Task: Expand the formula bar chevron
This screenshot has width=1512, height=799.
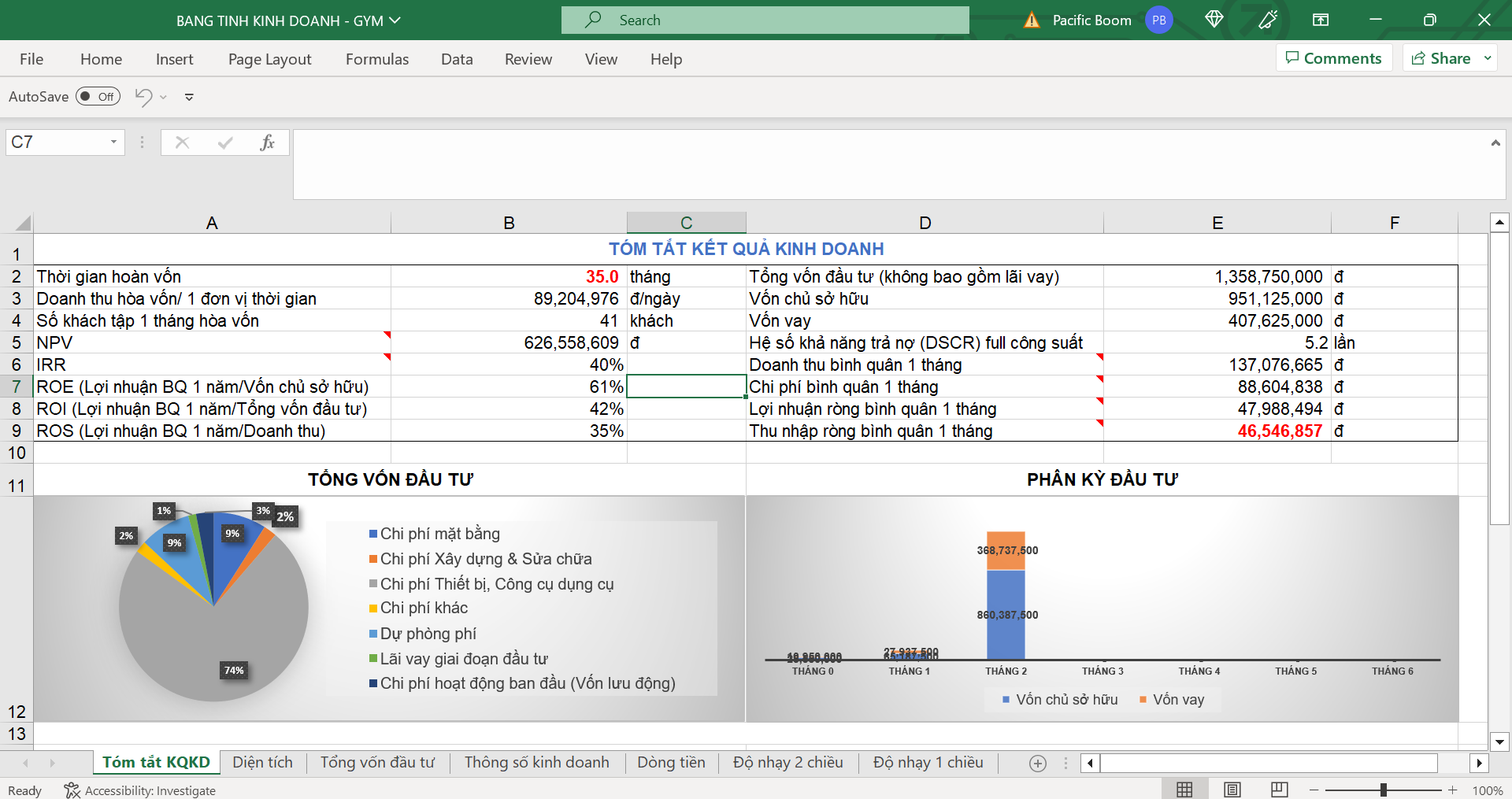Action: point(1495,143)
